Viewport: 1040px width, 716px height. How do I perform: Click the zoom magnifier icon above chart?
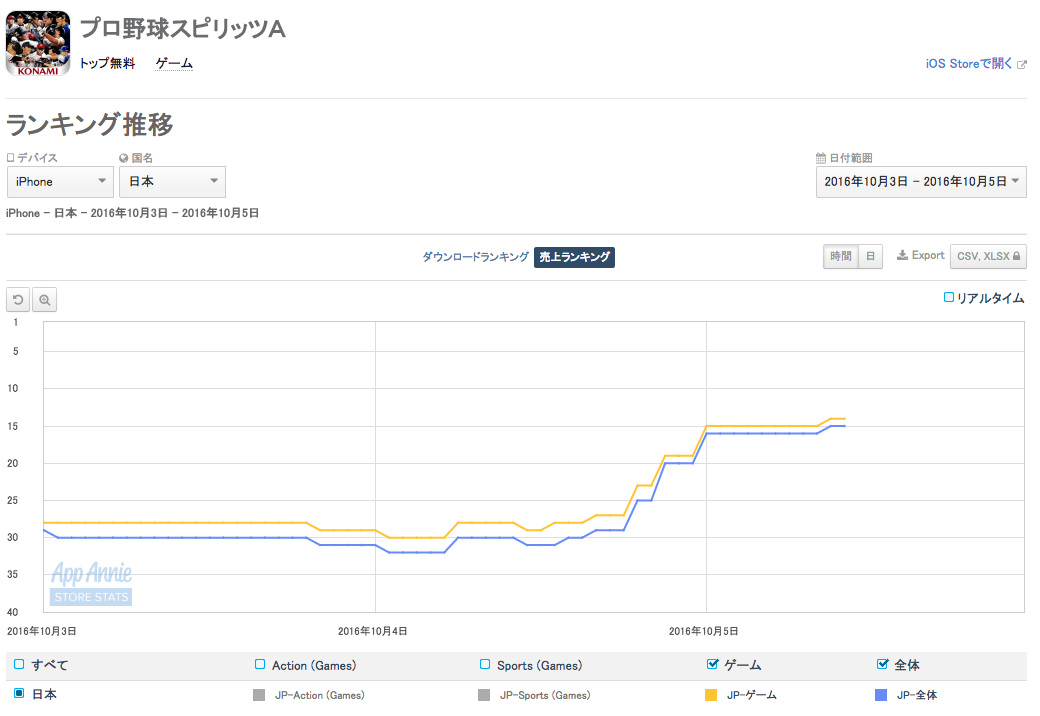(x=44, y=300)
